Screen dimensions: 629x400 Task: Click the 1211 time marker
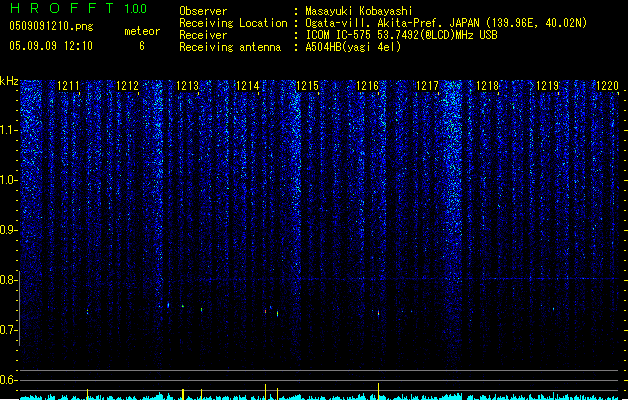(68, 86)
